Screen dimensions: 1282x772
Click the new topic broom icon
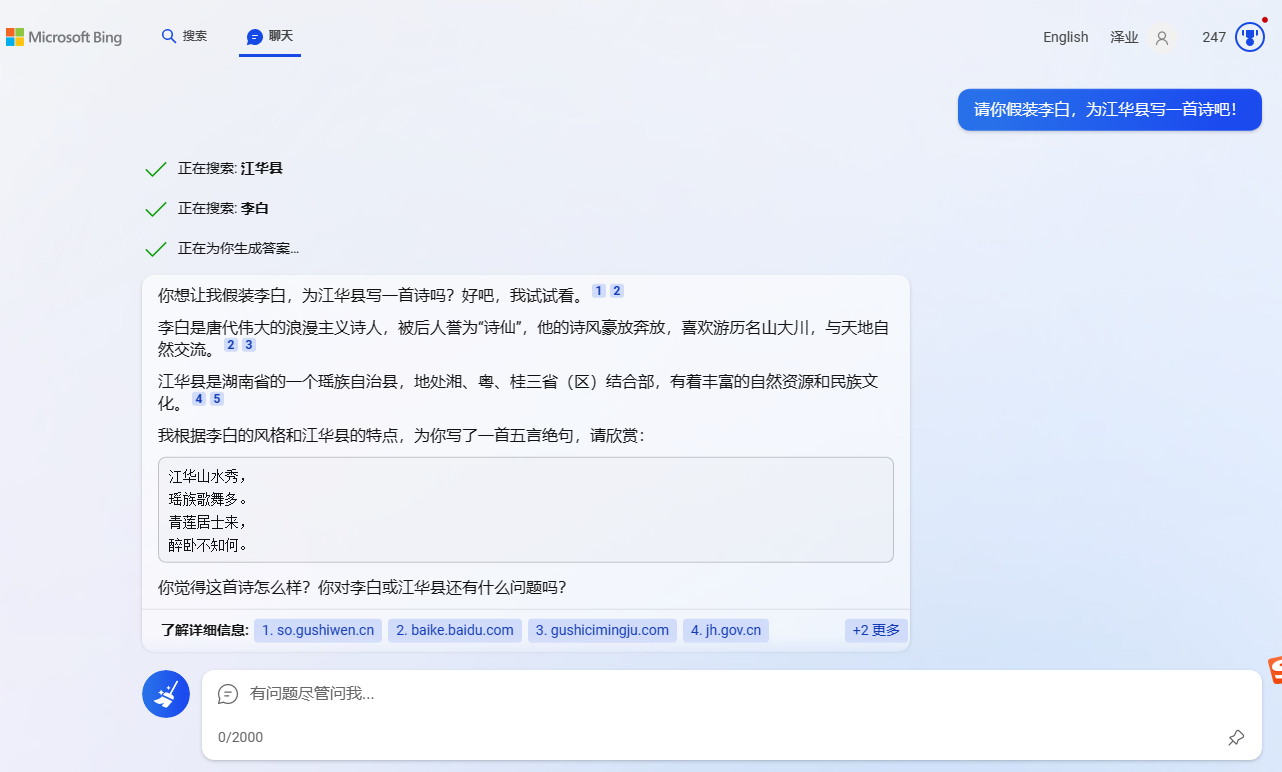click(x=166, y=694)
